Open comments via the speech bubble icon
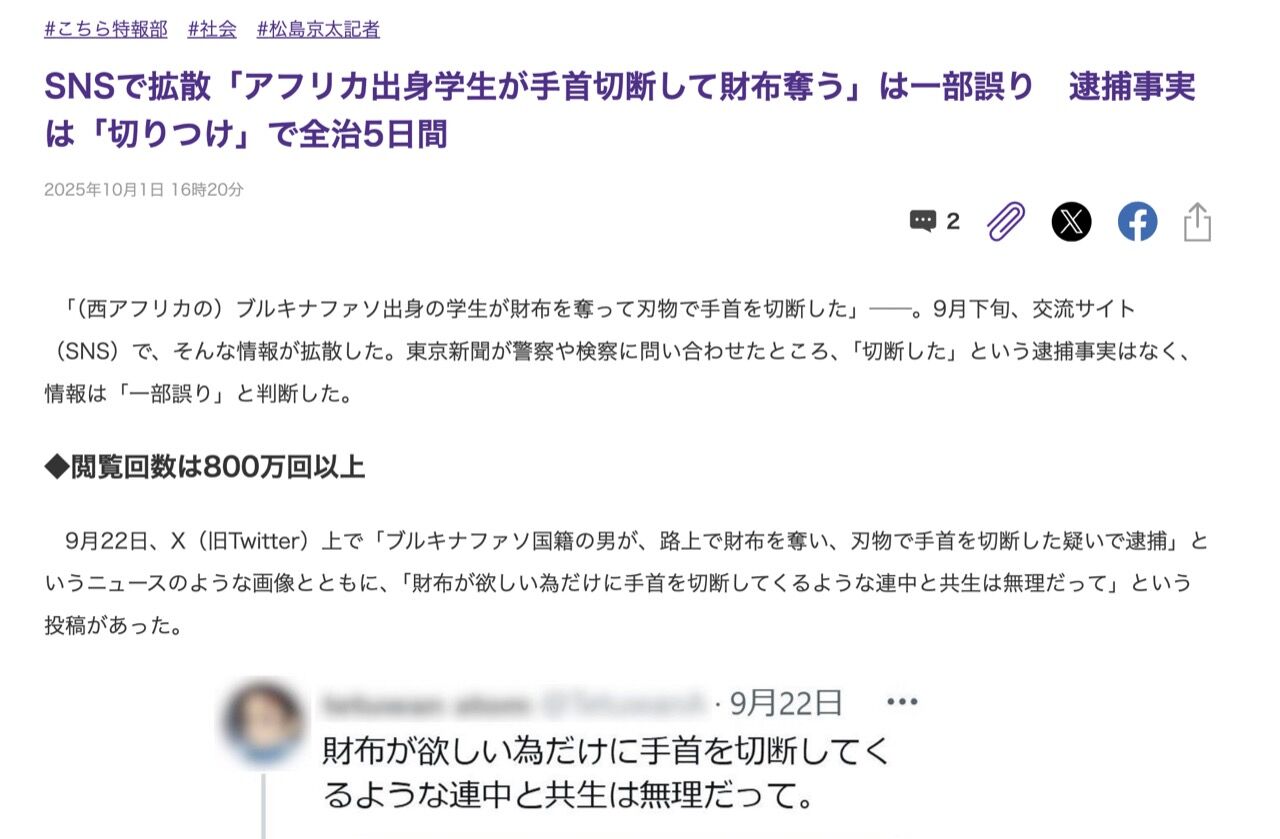Image resolution: width=1280 pixels, height=839 pixels. pos(922,221)
